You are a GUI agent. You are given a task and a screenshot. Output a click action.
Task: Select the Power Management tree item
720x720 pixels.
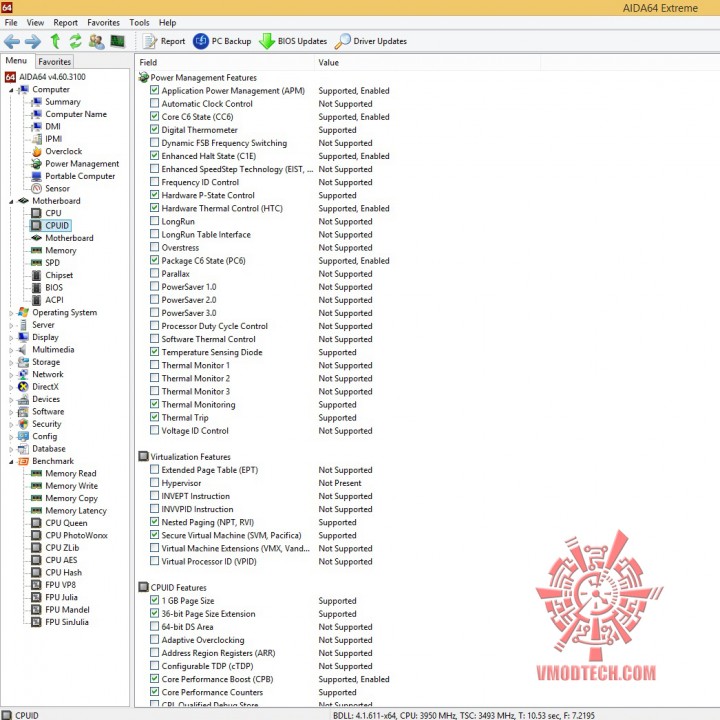pyautogui.click(x=75, y=163)
